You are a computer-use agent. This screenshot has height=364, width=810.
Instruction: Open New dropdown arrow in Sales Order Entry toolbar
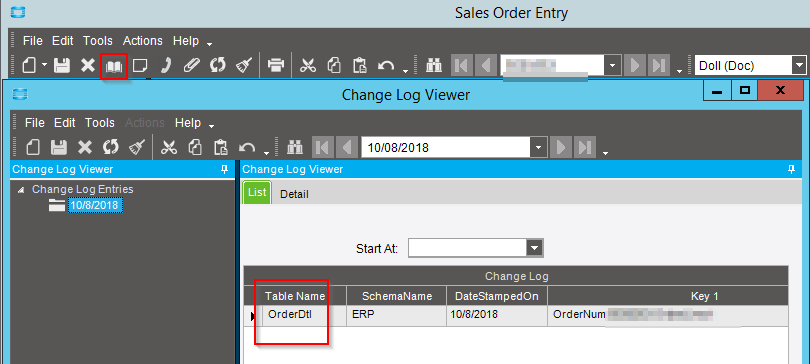coord(44,65)
